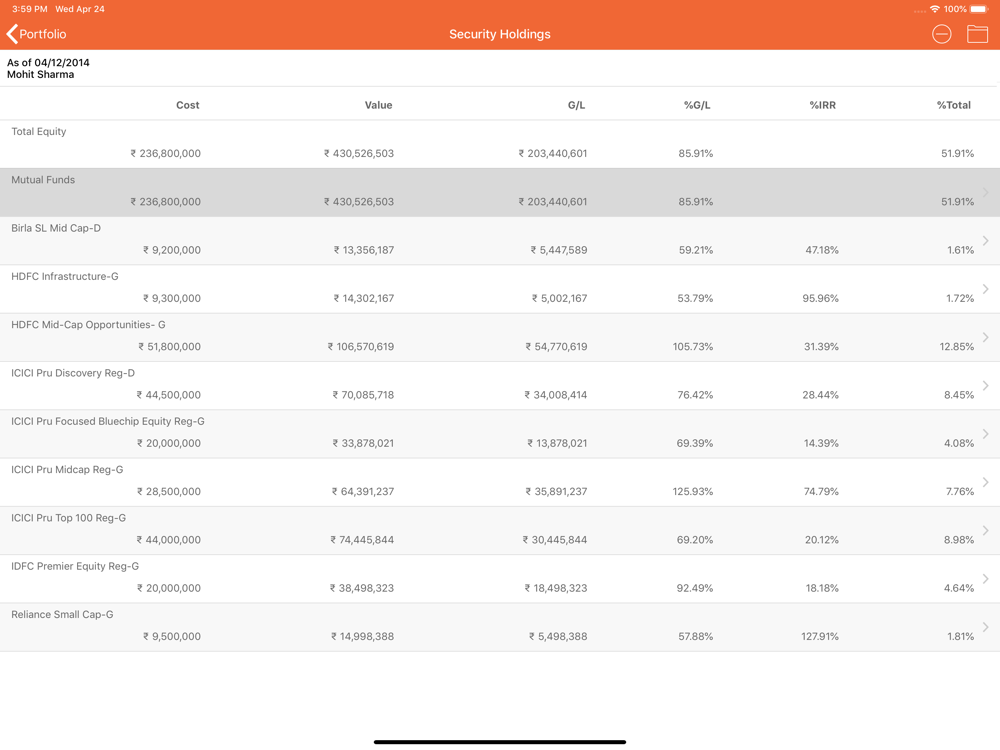Tap chevron on ICICI Pru Midcap Reg-G row

point(985,482)
